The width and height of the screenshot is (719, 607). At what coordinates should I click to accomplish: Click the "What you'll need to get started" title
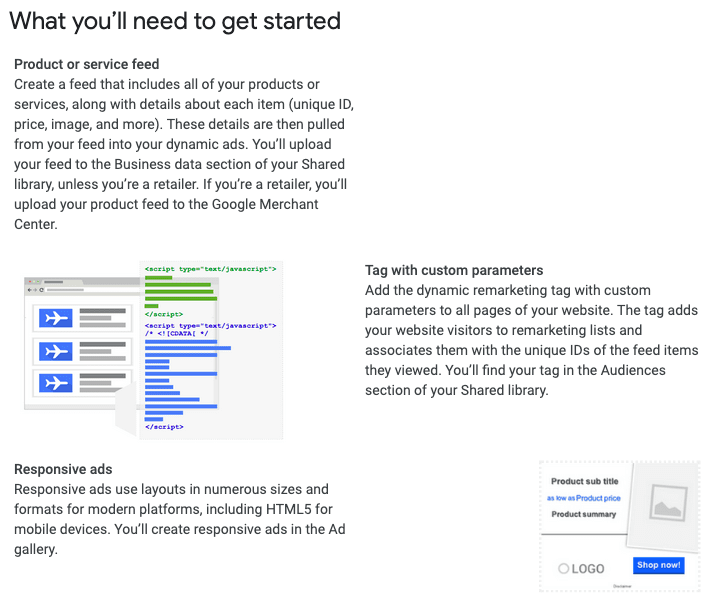pos(175,20)
